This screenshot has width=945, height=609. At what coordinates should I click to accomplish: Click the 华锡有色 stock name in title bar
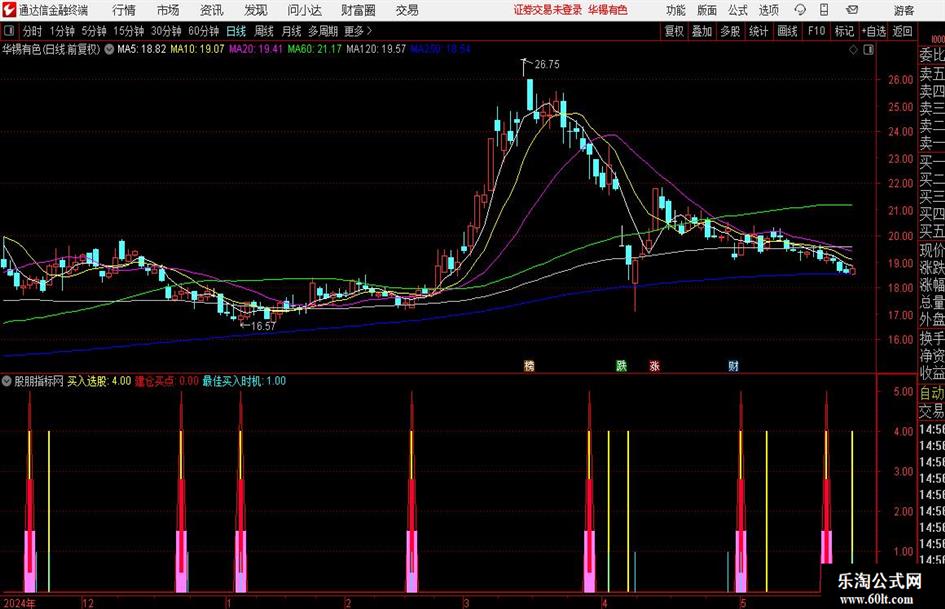tap(608, 10)
